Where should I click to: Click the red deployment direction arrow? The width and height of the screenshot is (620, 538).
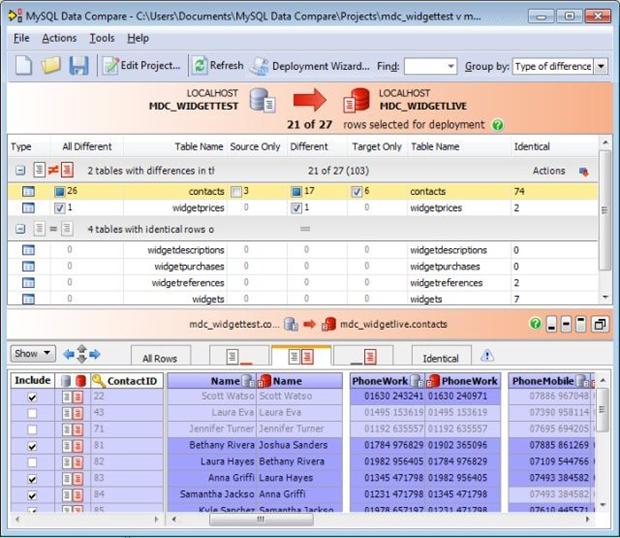310,100
